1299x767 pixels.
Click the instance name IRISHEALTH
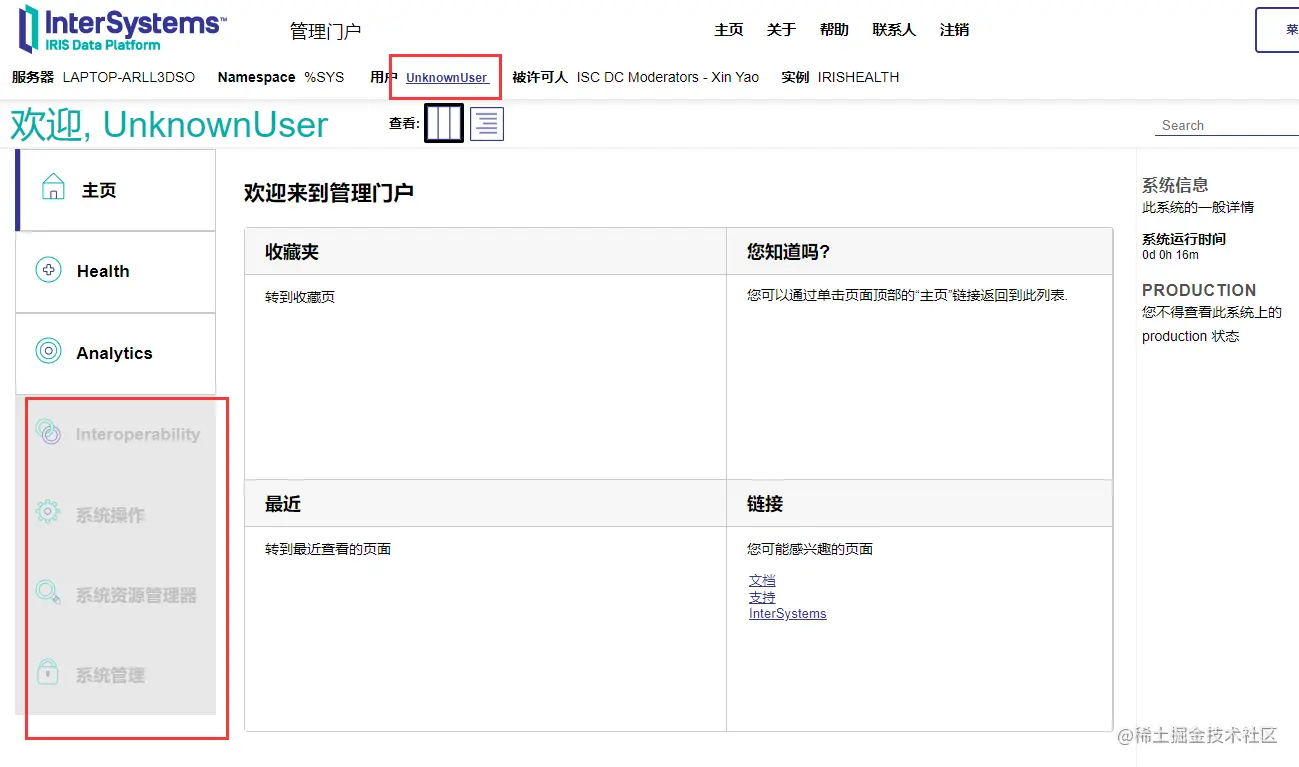tap(858, 77)
